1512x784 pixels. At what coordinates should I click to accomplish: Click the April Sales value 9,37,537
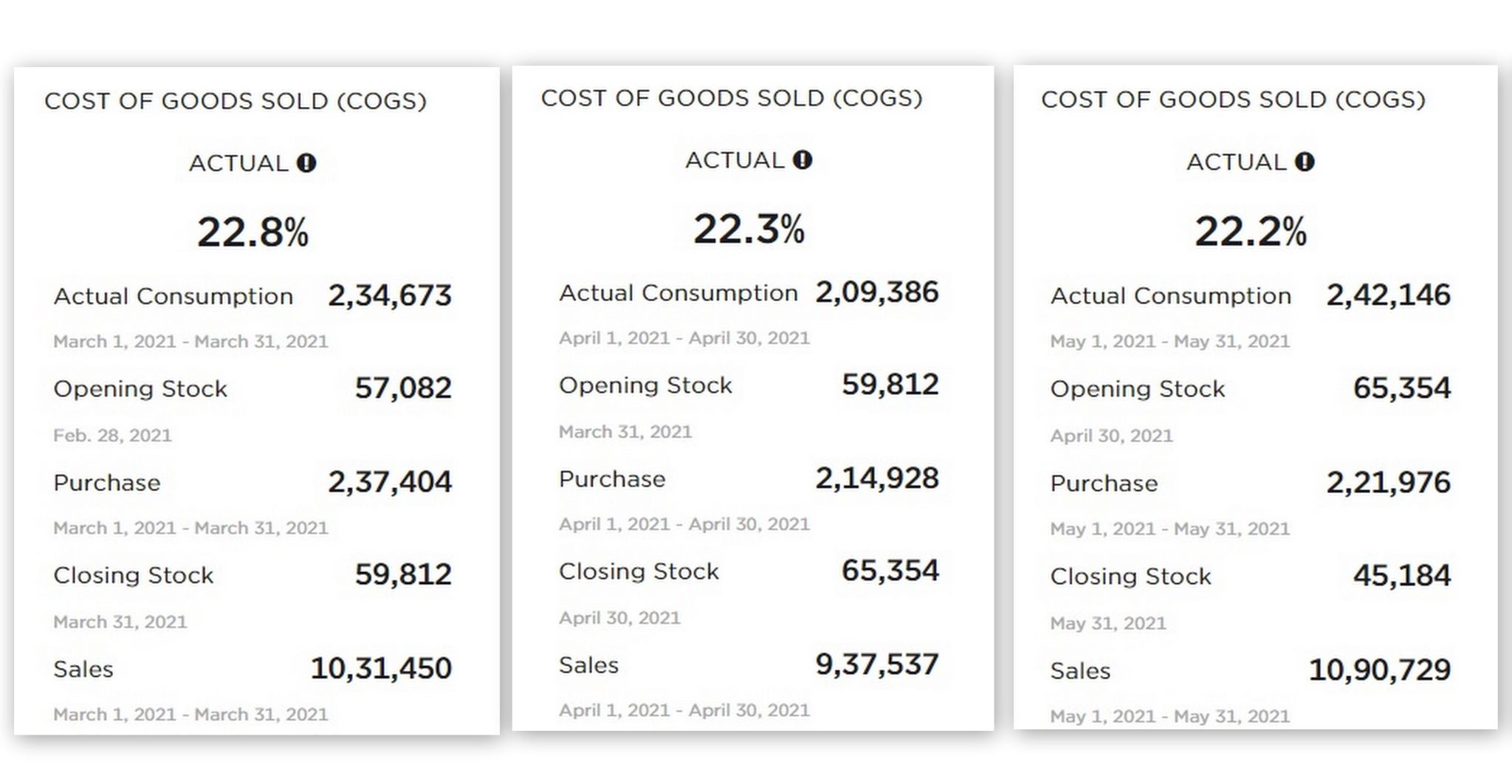(877, 664)
